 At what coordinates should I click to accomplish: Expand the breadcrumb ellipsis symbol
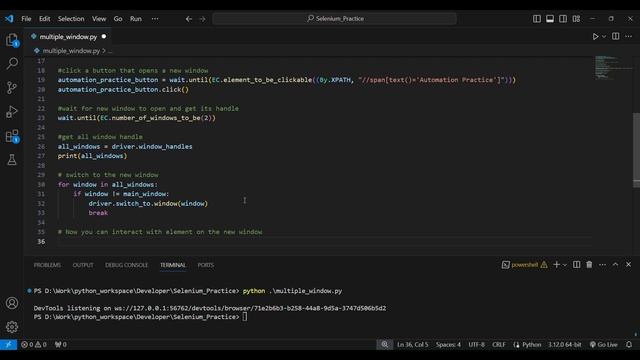(110, 51)
